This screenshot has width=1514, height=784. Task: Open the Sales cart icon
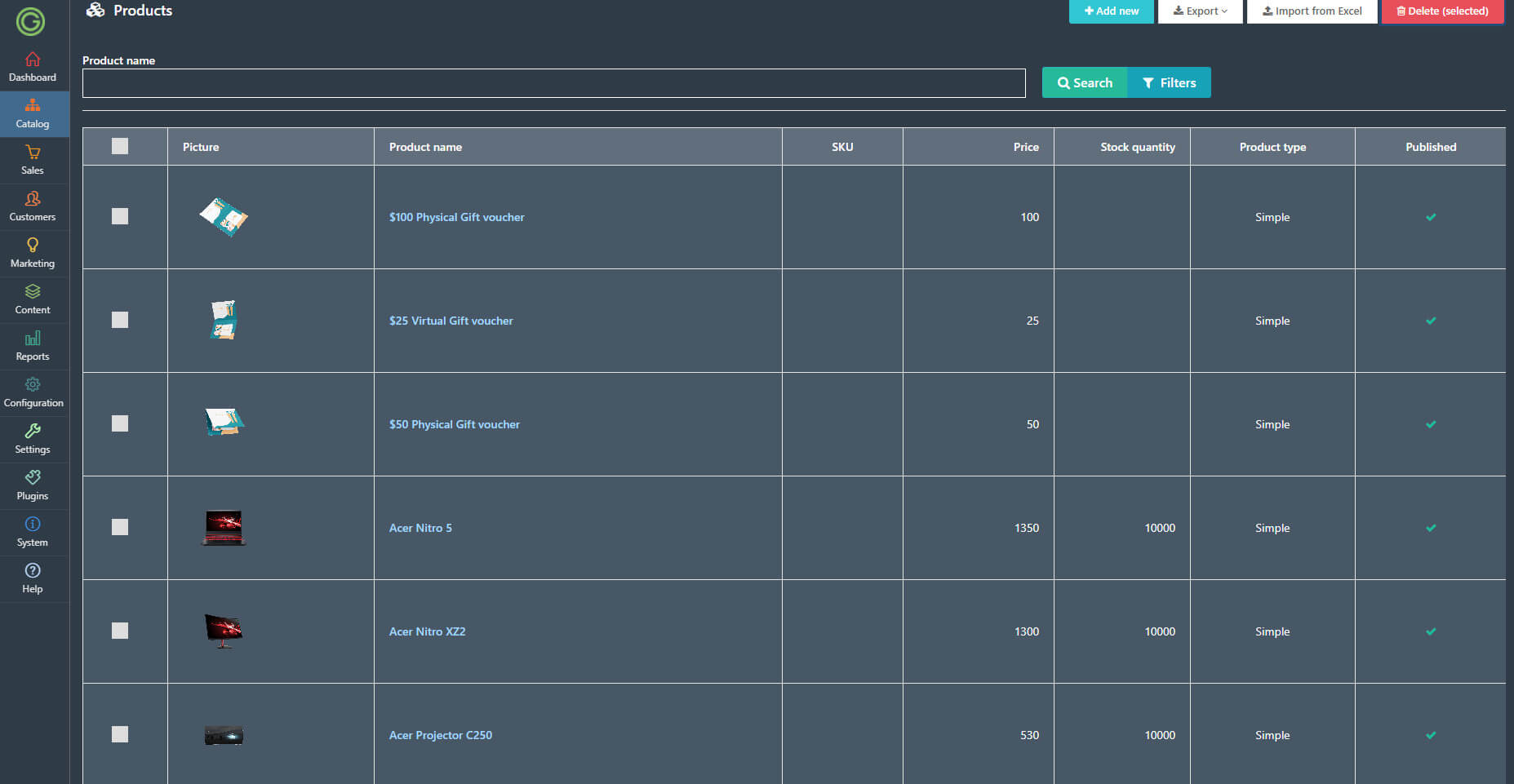(x=33, y=152)
